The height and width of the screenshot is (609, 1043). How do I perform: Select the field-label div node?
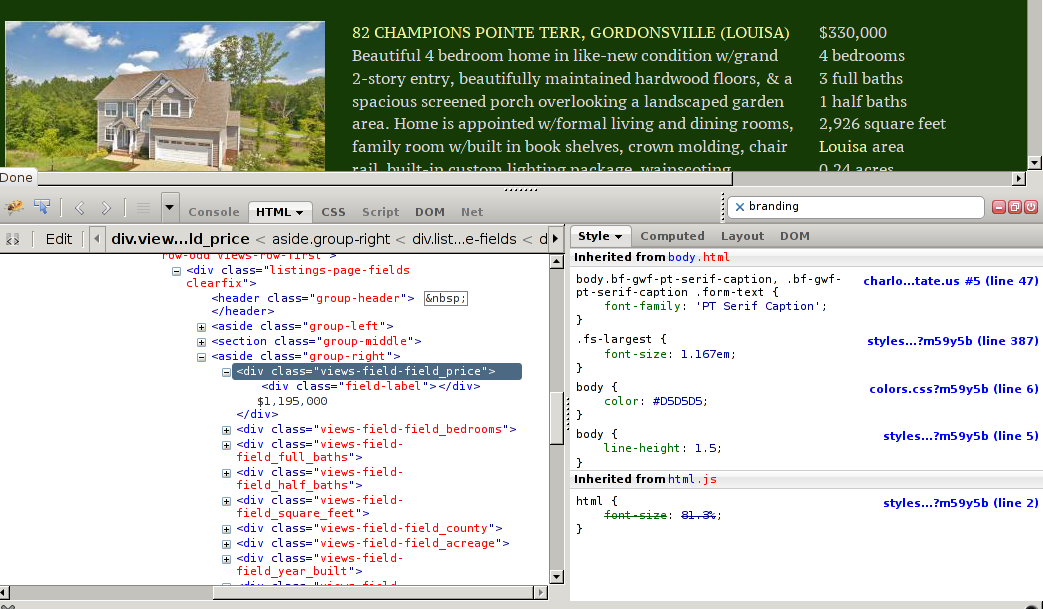point(371,386)
